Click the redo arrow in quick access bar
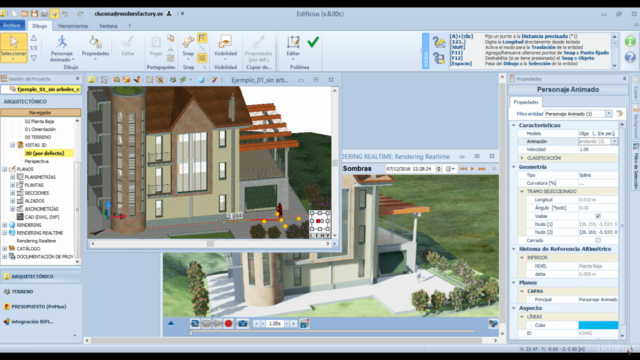640x360 pixels. pos(80,13)
